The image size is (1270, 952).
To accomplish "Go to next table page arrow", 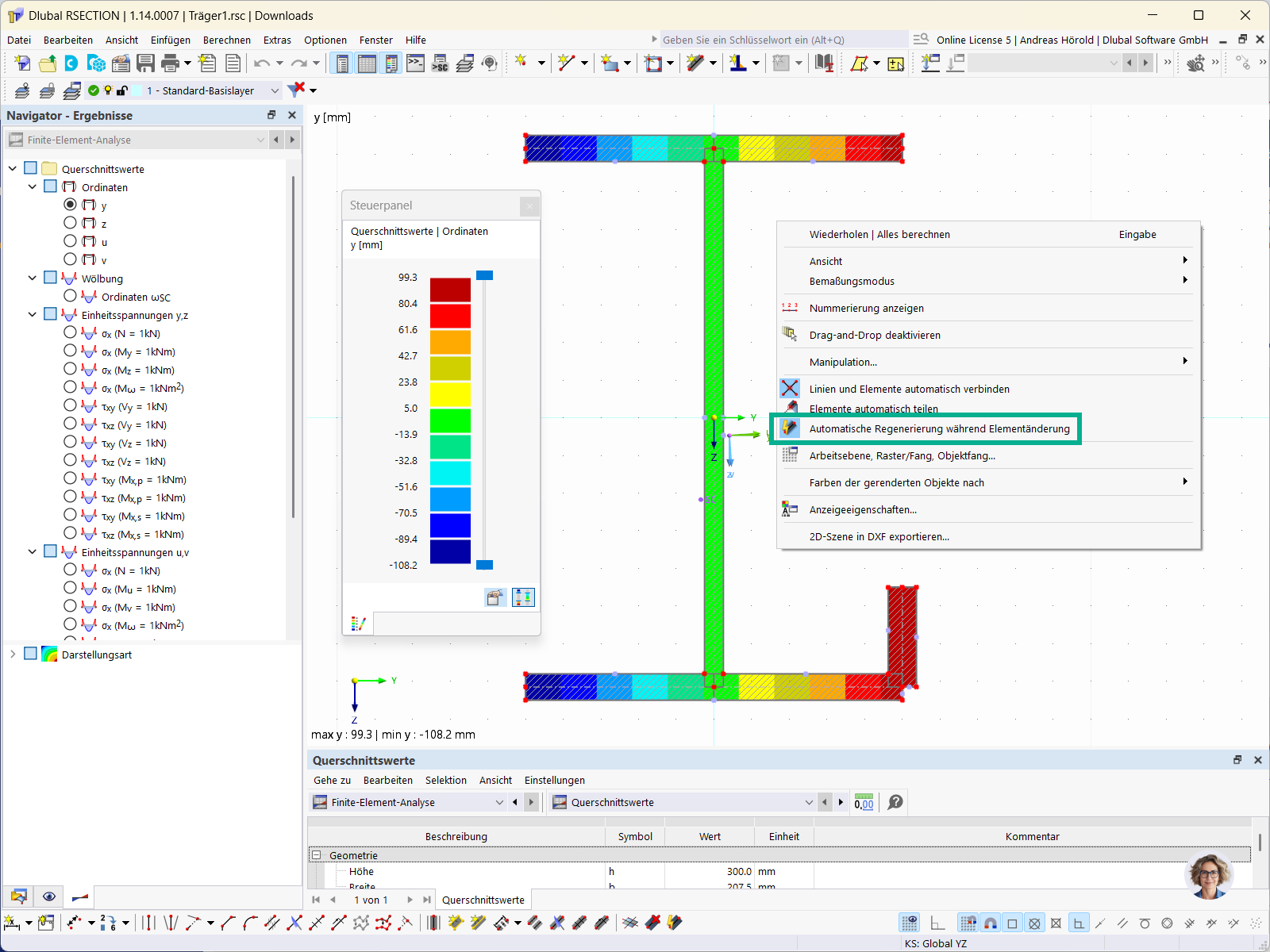I will [x=410, y=900].
